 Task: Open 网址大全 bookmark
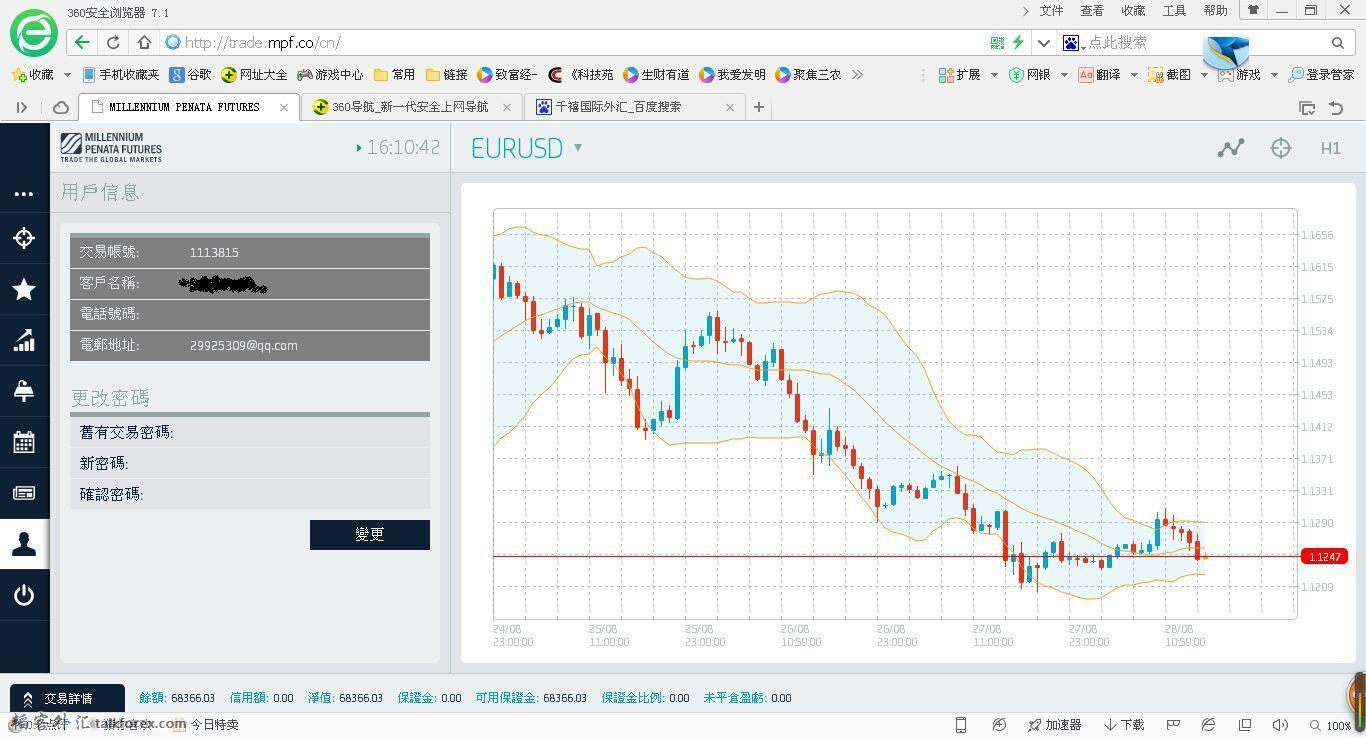pos(254,75)
